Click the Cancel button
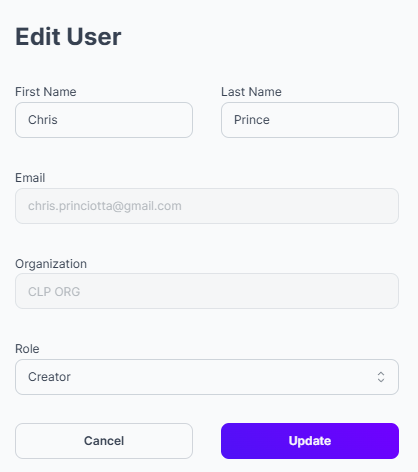418x472 pixels. [x=104, y=441]
